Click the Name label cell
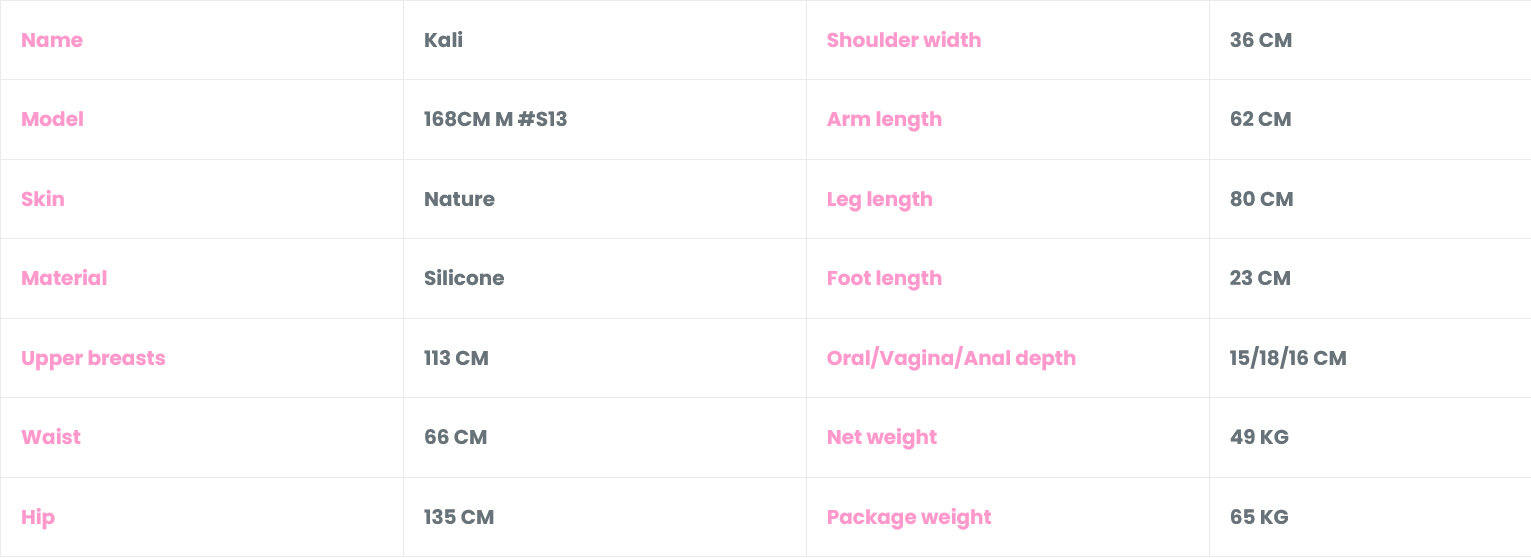This screenshot has width=1531, height=558. click(52, 40)
